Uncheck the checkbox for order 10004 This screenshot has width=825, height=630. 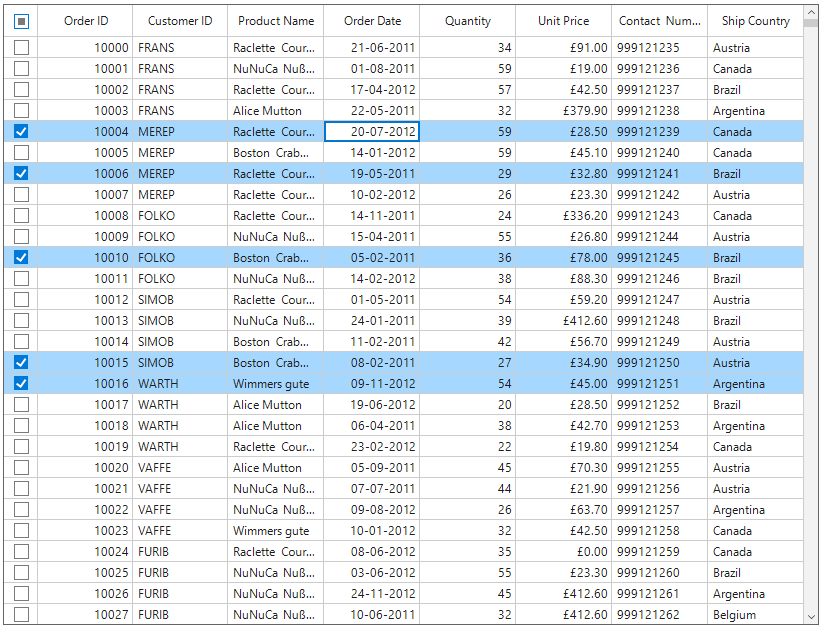click(21, 132)
